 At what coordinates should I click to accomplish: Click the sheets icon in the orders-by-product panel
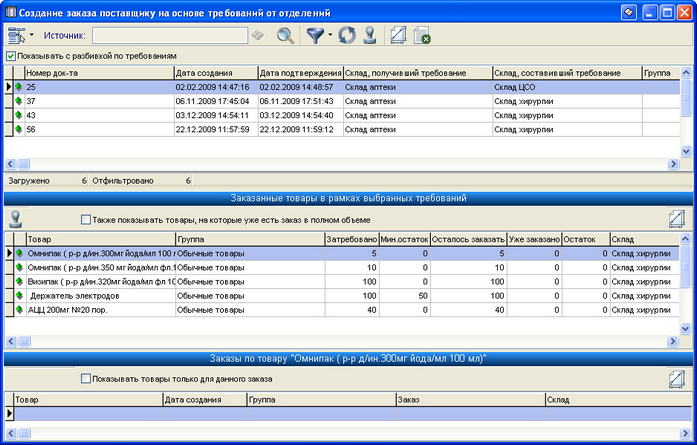[677, 379]
